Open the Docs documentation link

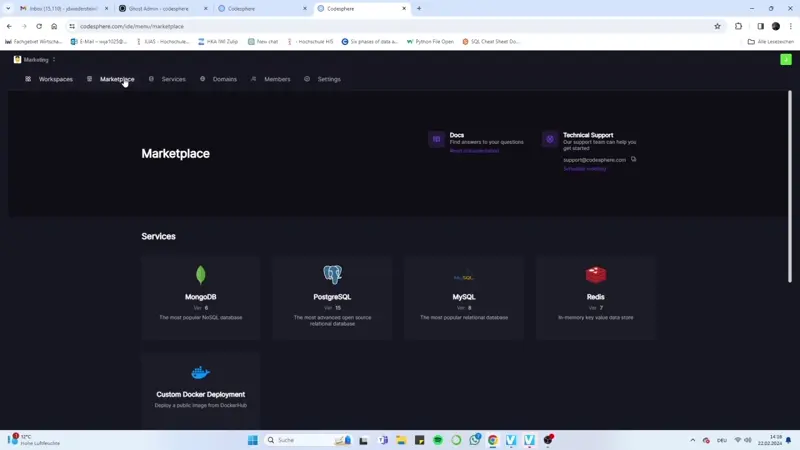[474, 151]
